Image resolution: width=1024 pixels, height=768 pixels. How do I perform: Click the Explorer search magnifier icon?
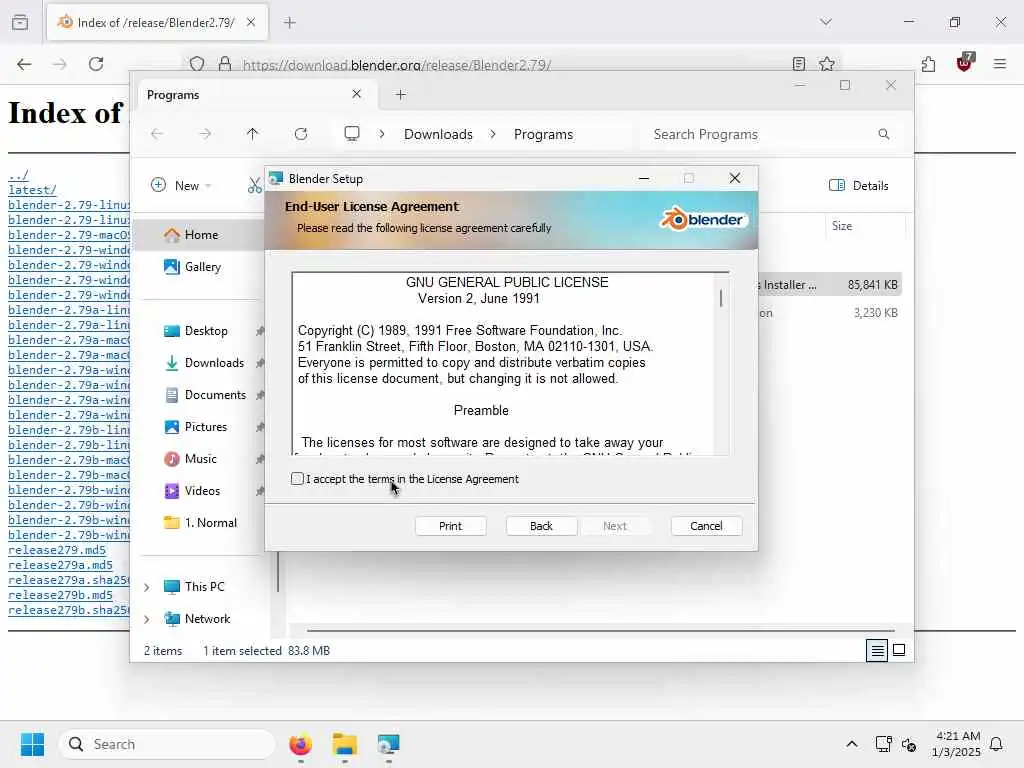pyautogui.click(x=884, y=134)
